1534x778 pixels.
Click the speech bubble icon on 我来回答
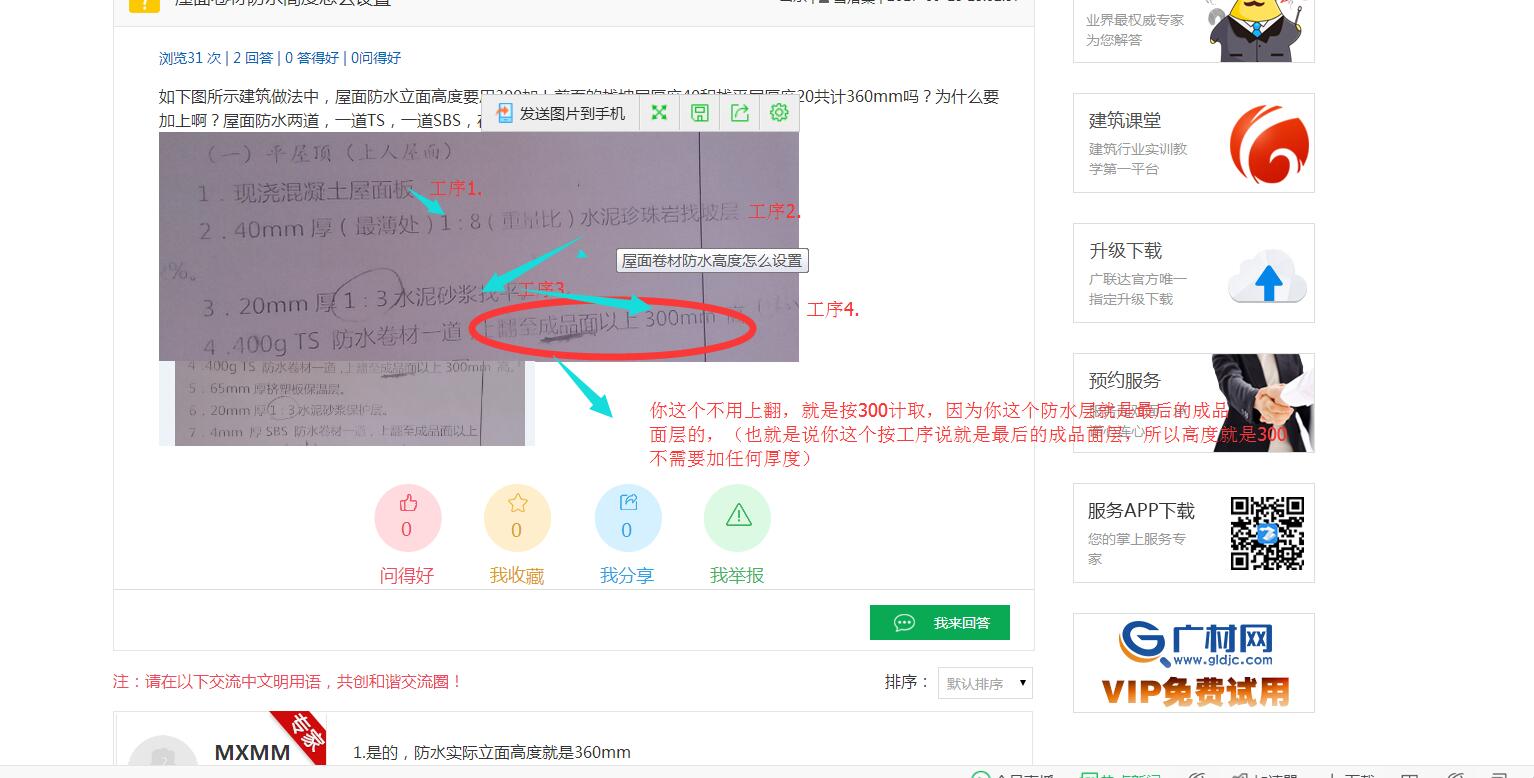click(904, 623)
